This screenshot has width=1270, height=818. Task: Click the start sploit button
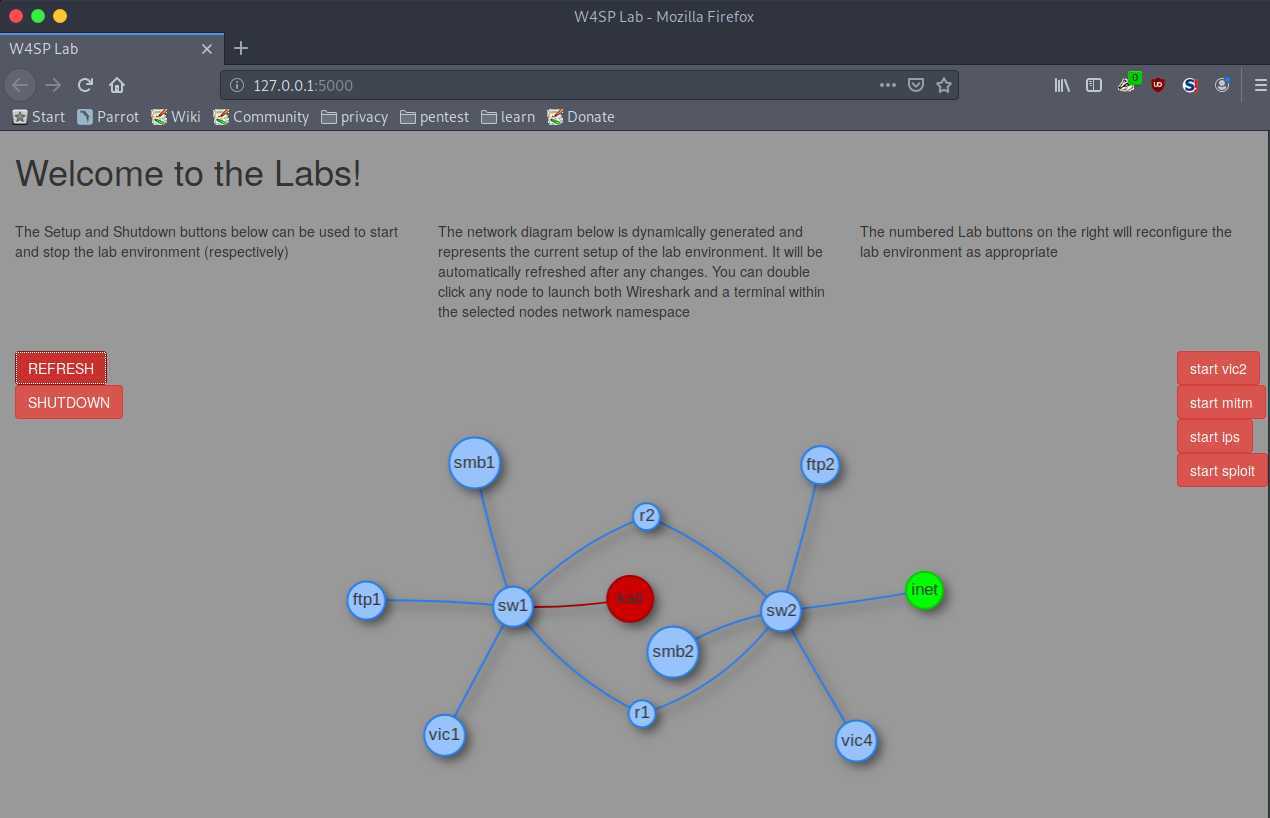pyautogui.click(x=1222, y=471)
